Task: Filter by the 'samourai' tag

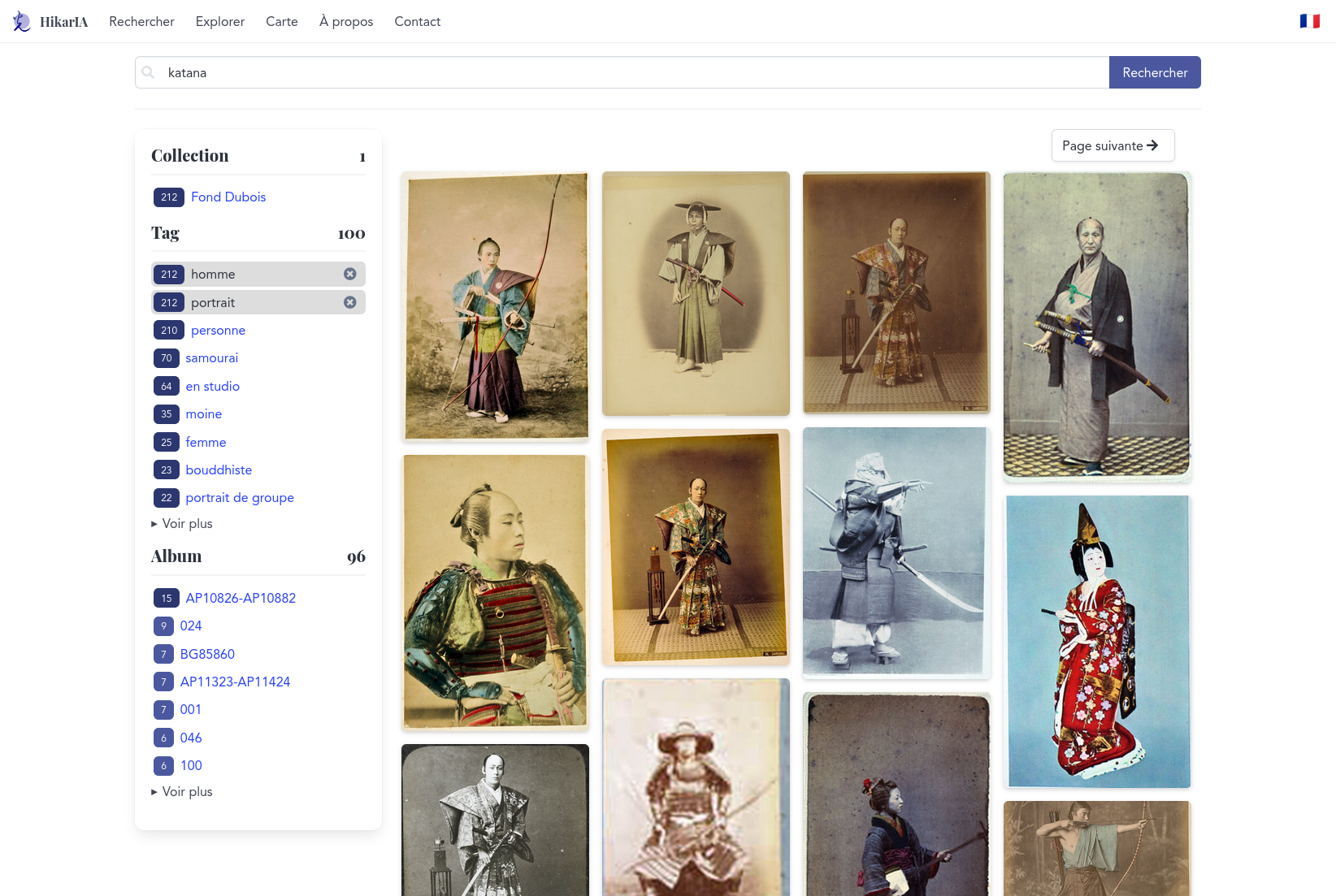Action: [x=211, y=358]
